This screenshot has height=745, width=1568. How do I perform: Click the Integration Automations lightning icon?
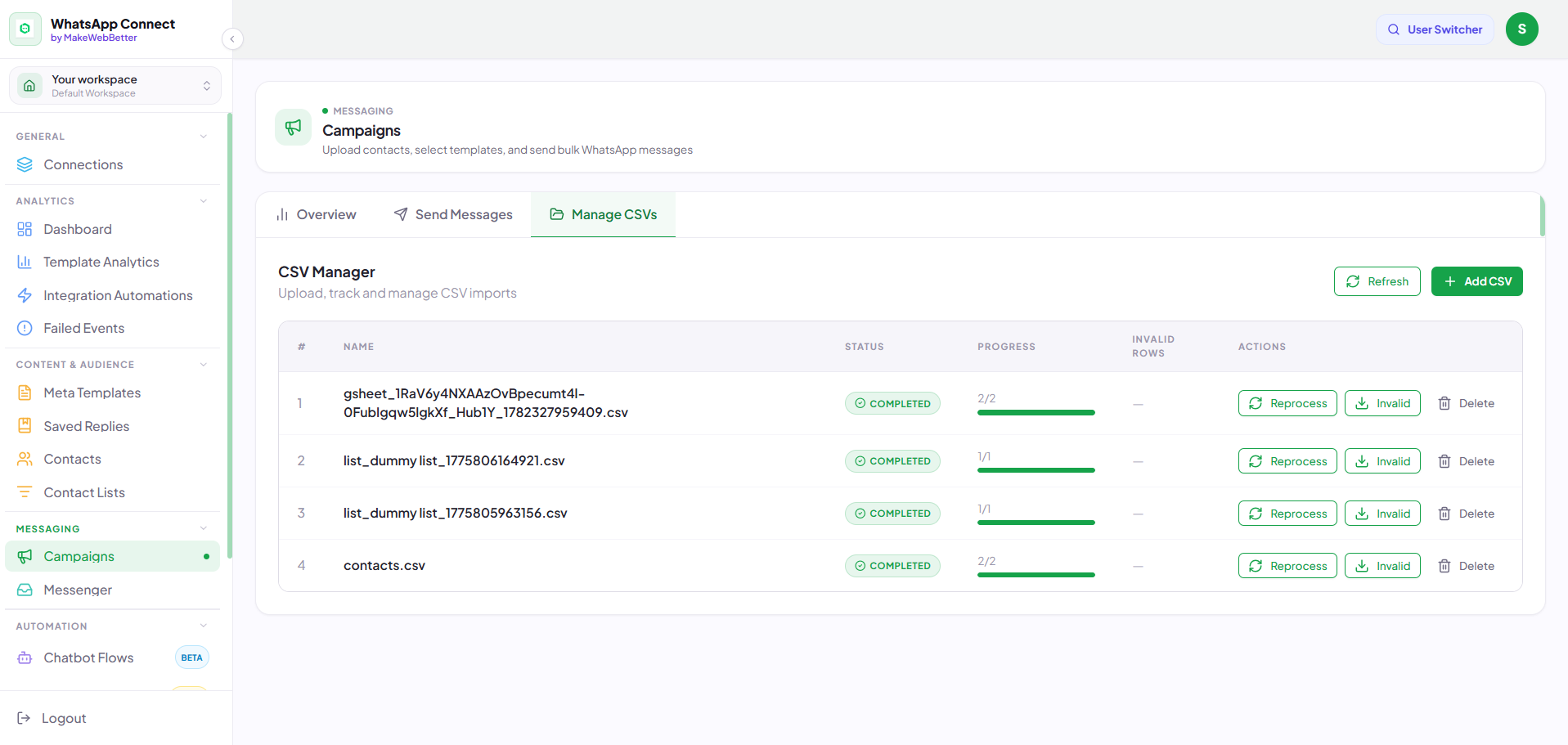tap(25, 295)
